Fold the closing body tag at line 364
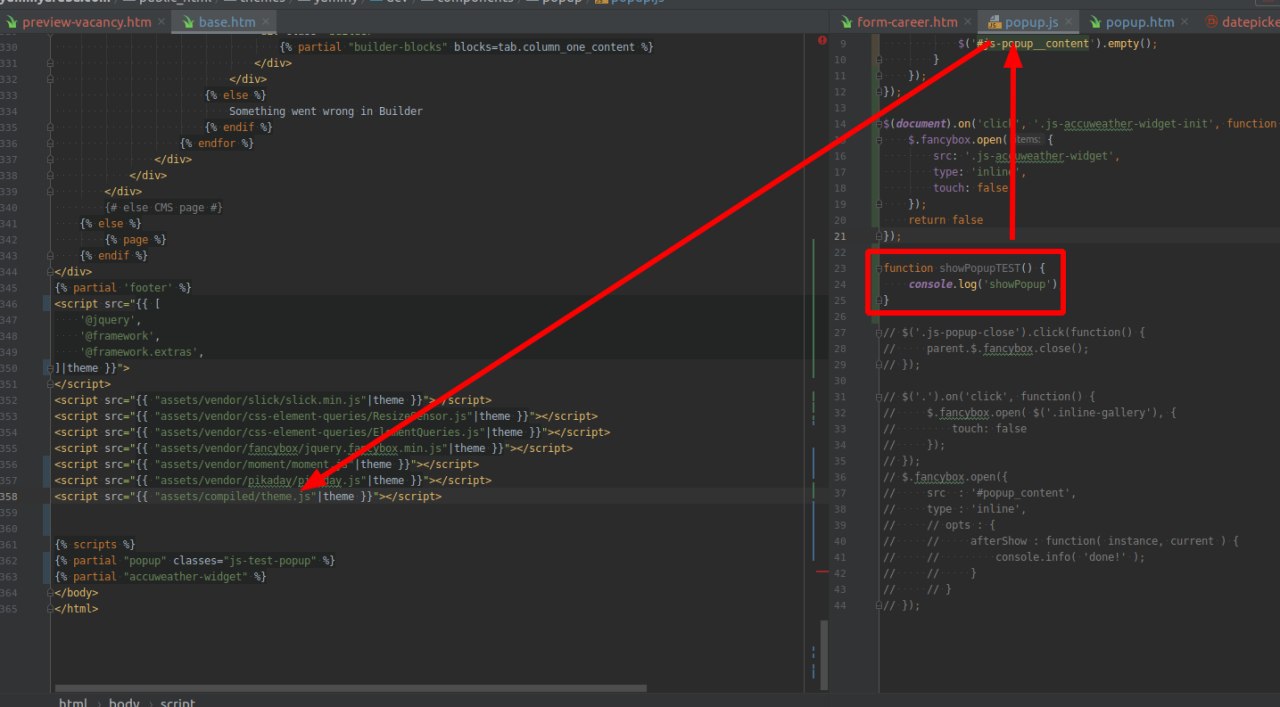This screenshot has width=1280, height=707. click(50, 592)
